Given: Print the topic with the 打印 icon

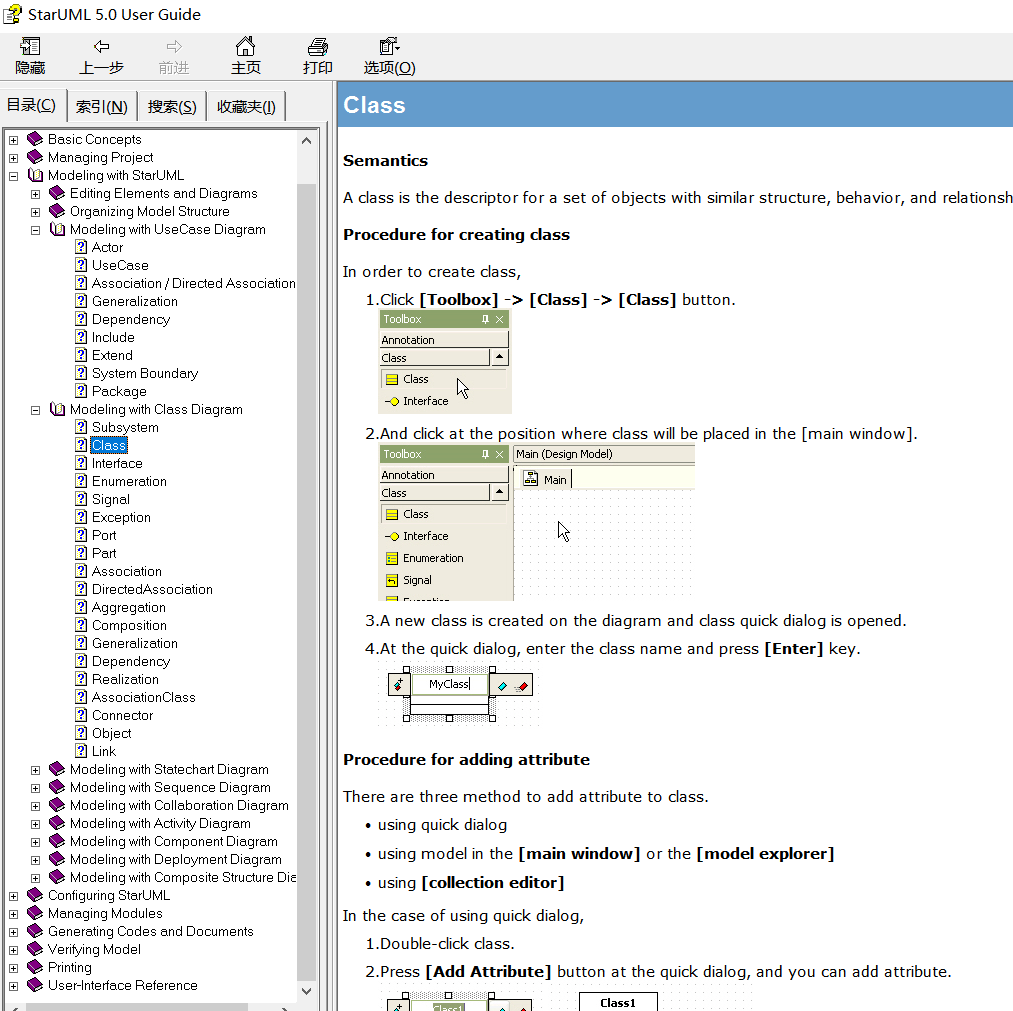Looking at the screenshot, I should [x=317, y=47].
